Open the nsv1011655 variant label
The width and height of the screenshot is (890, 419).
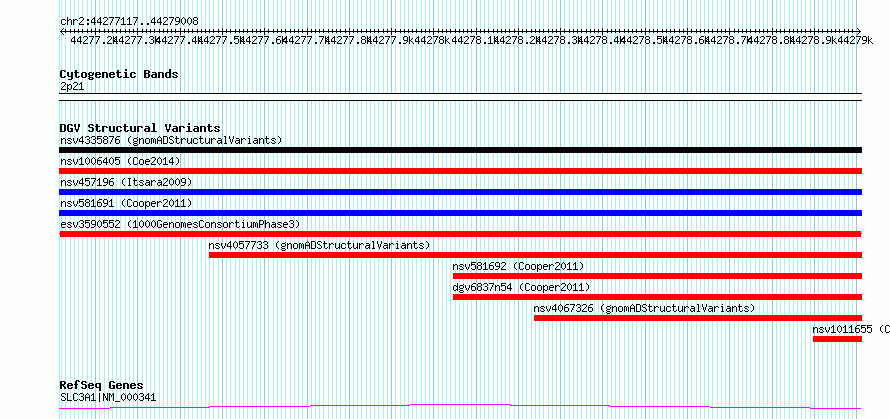tap(851, 329)
